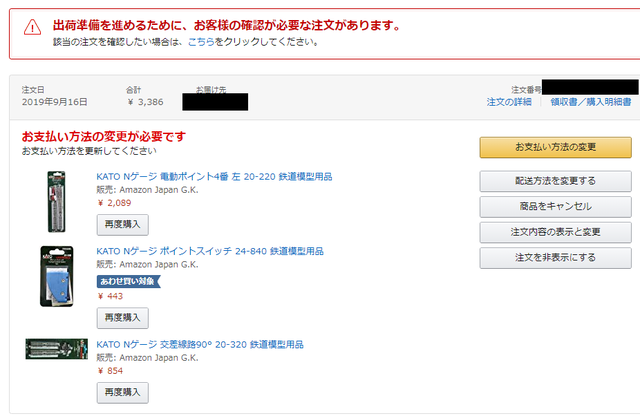640x416 pixels.
Task: Click 商品をキャンセル button
Action: coord(556,207)
